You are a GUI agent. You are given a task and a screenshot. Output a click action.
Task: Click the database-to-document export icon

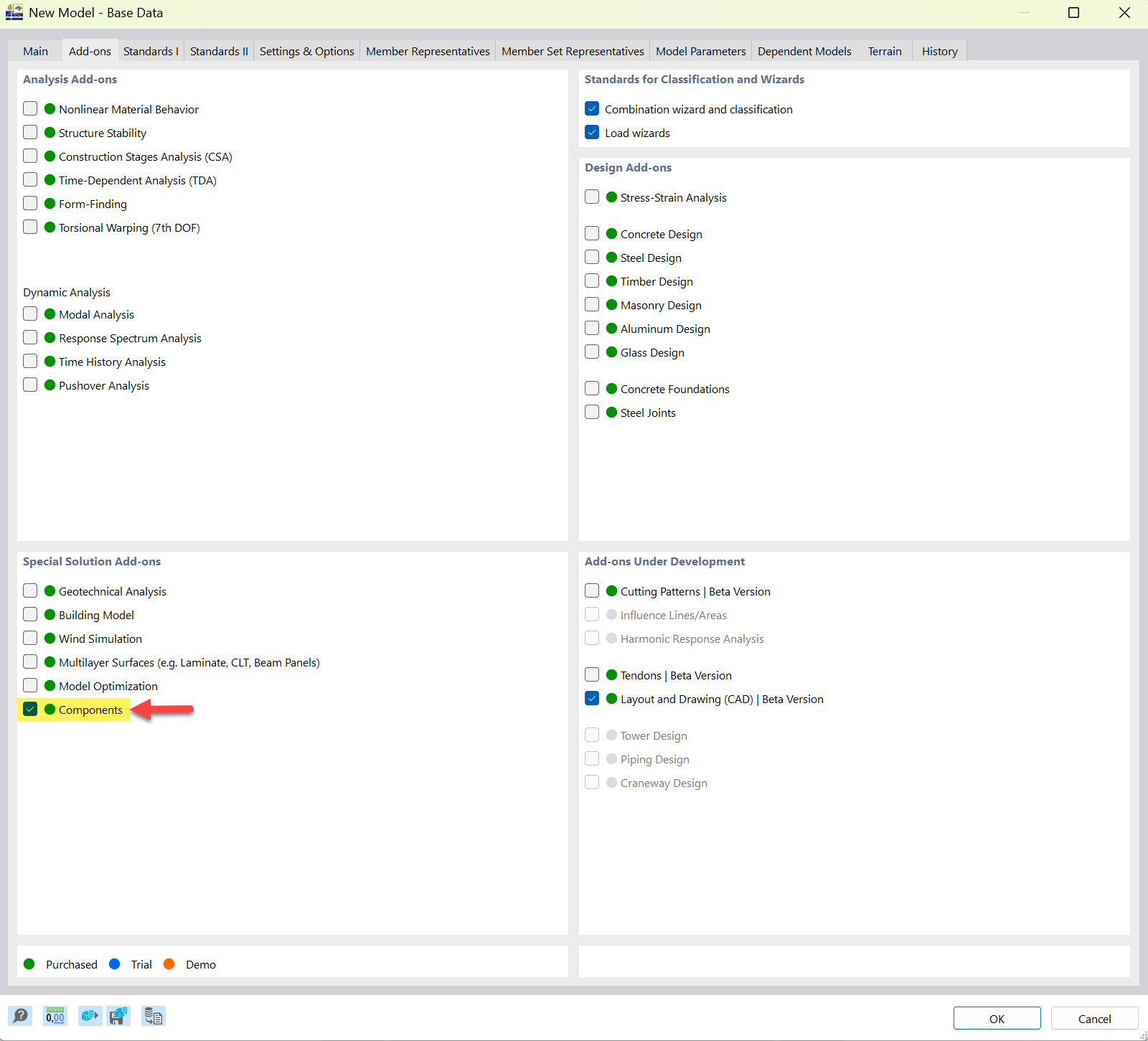(154, 1016)
